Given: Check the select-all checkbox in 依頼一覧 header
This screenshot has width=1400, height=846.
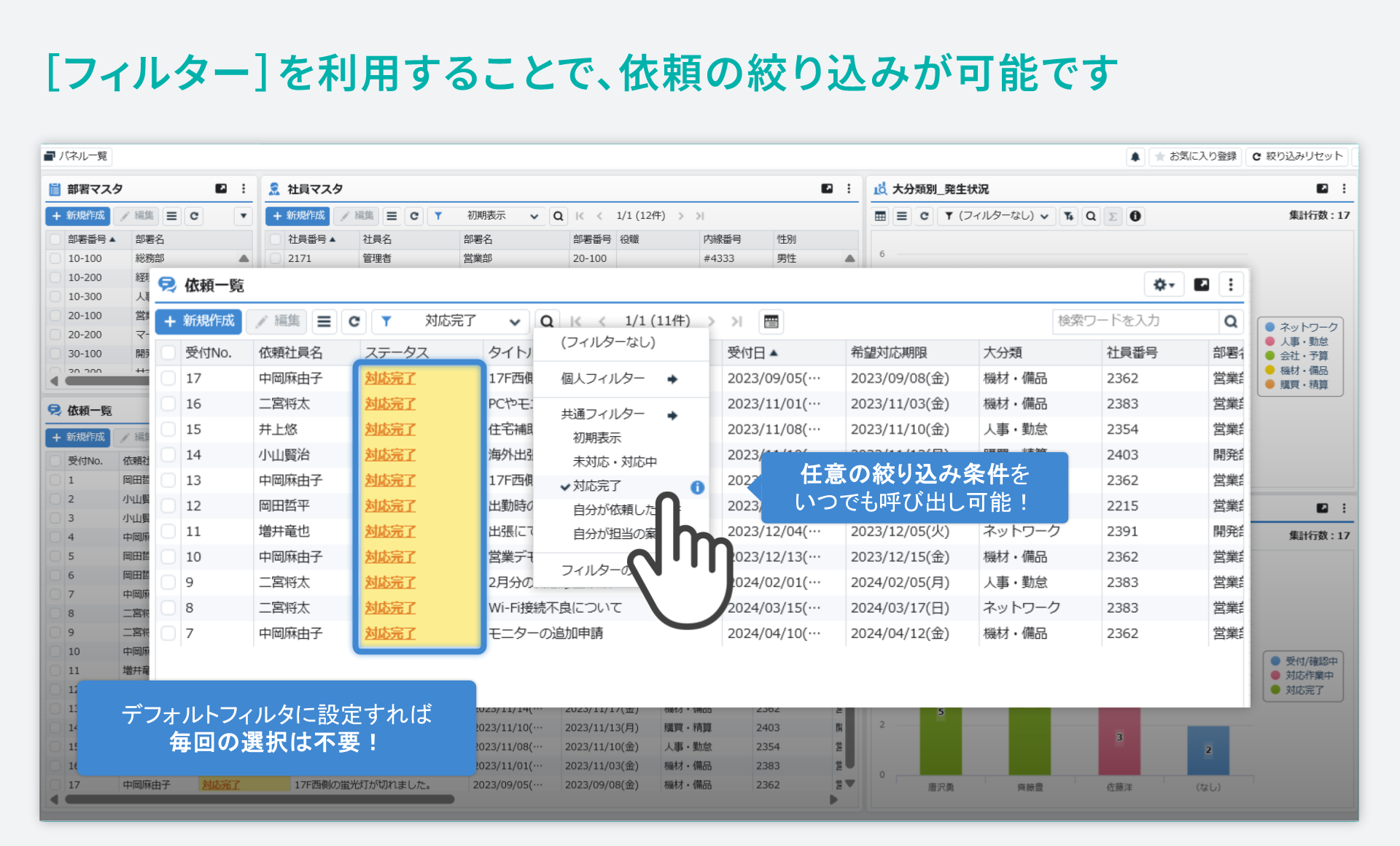Looking at the screenshot, I should coord(168,352).
